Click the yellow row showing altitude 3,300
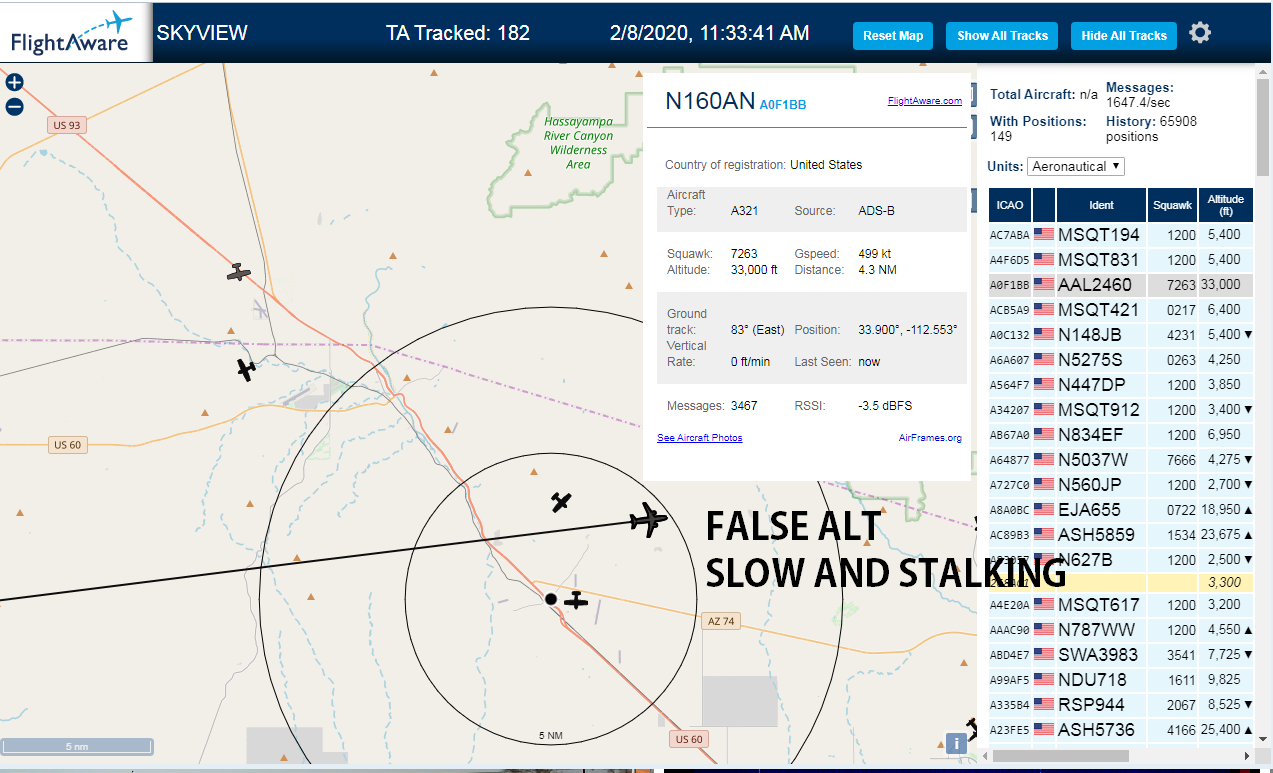1273x773 pixels. pyautogui.click(x=1121, y=582)
